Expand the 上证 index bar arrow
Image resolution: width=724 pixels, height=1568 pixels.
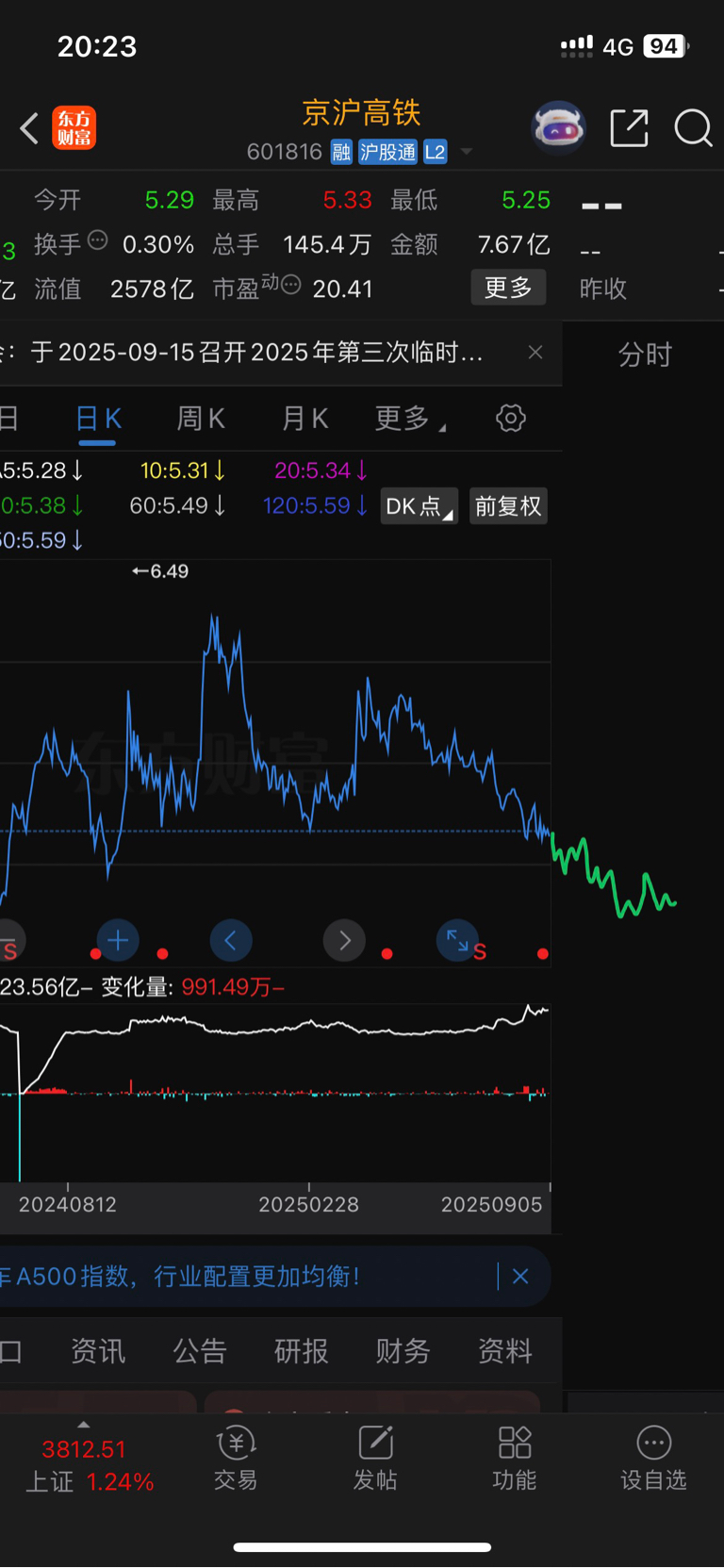(x=84, y=1425)
